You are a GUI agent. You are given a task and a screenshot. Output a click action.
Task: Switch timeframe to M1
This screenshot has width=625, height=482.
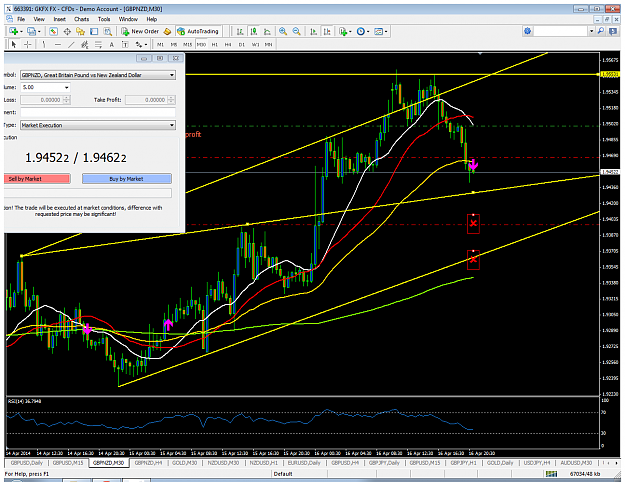tap(160, 45)
